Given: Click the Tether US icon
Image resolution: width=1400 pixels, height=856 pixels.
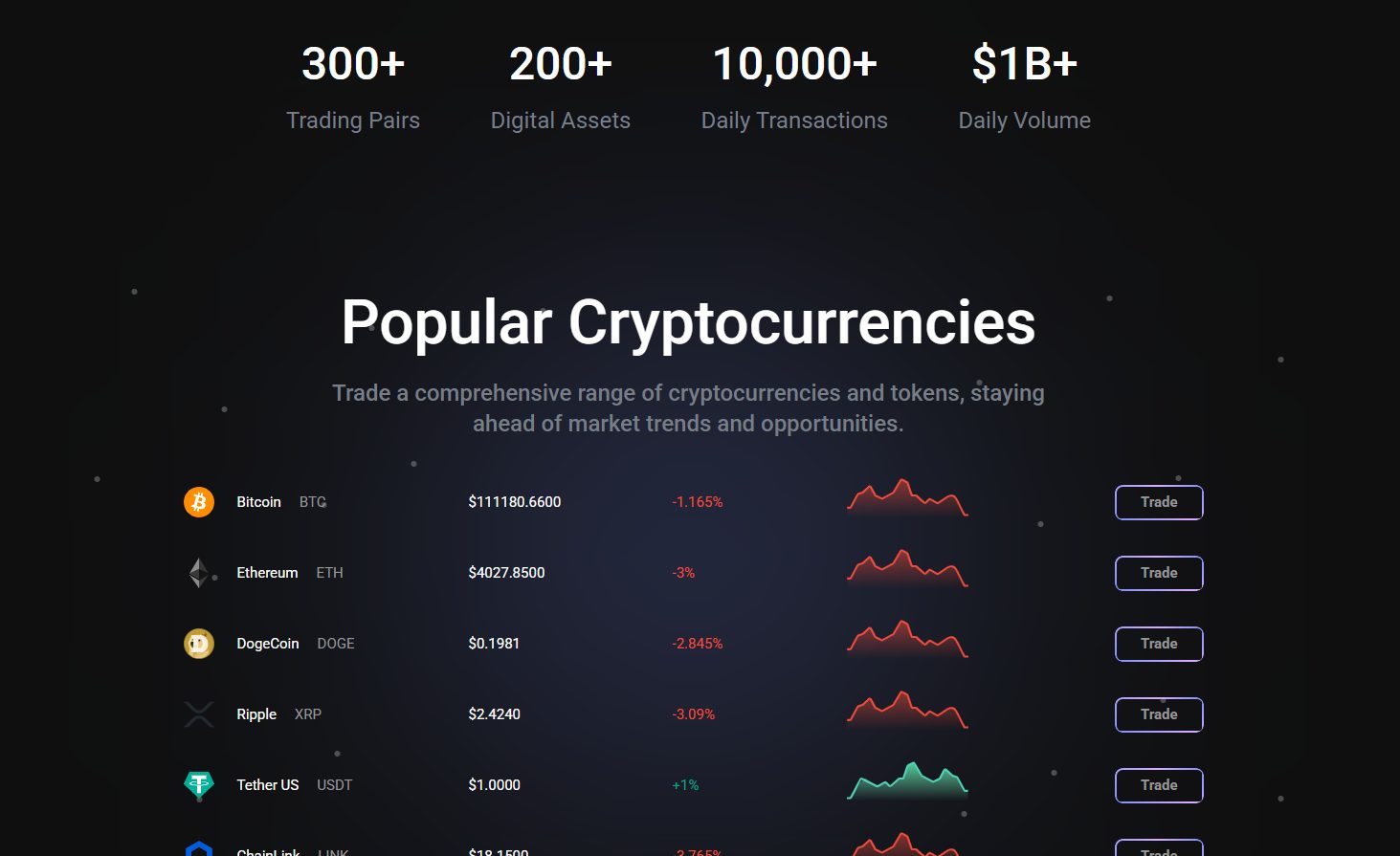Looking at the screenshot, I should coord(199,785).
